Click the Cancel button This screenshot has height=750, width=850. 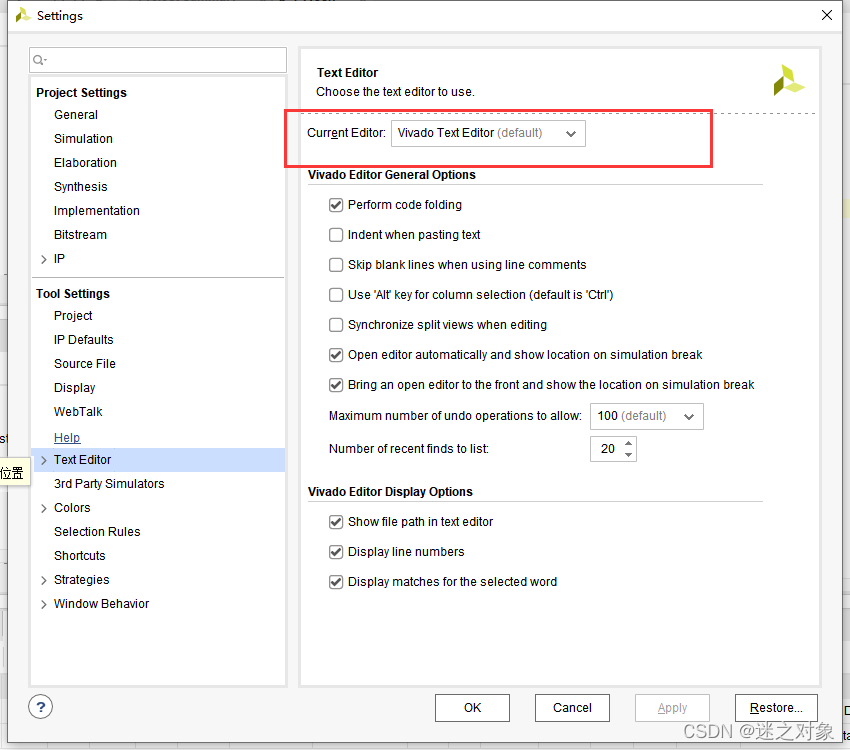pyautogui.click(x=572, y=708)
